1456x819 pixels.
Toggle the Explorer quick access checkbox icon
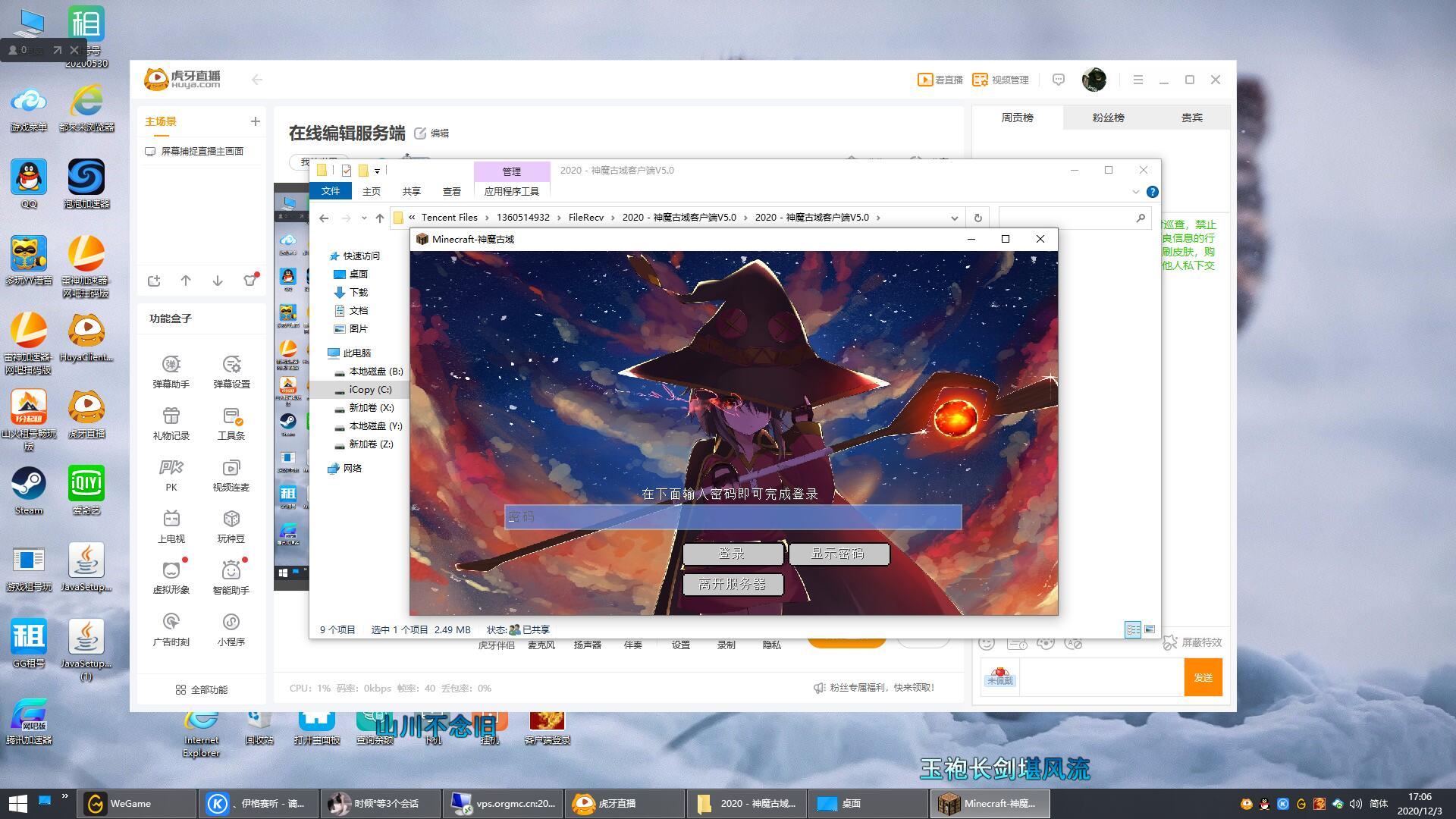(x=347, y=171)
